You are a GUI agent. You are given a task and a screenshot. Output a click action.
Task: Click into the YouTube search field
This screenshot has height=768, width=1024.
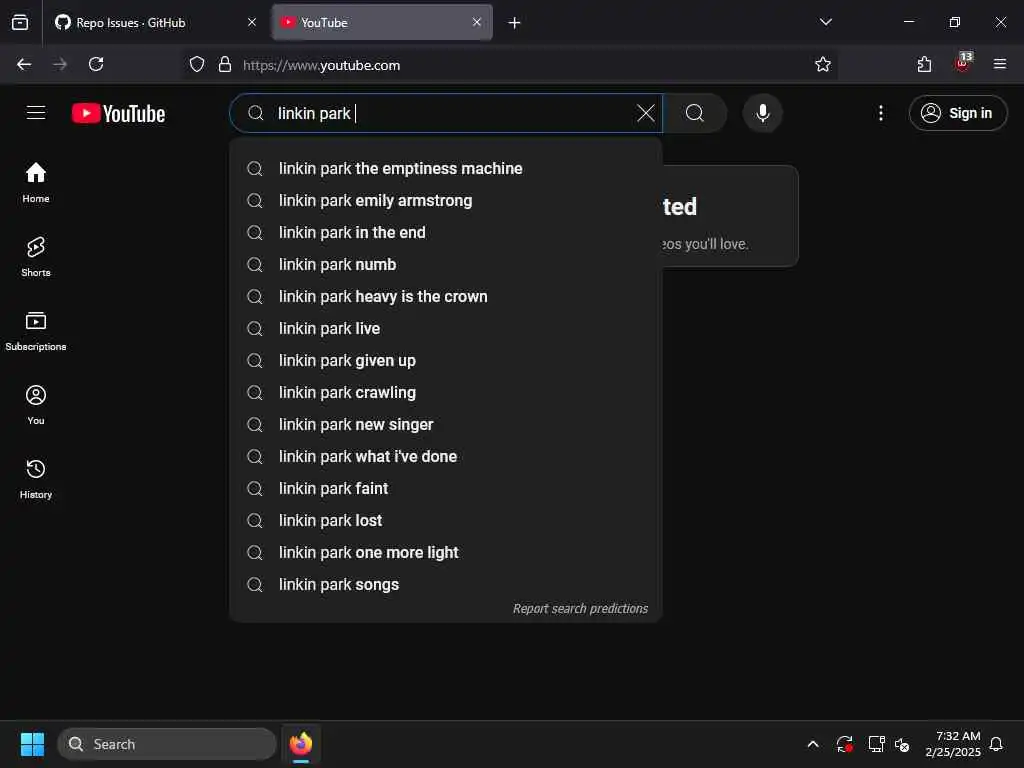[446, 113]
